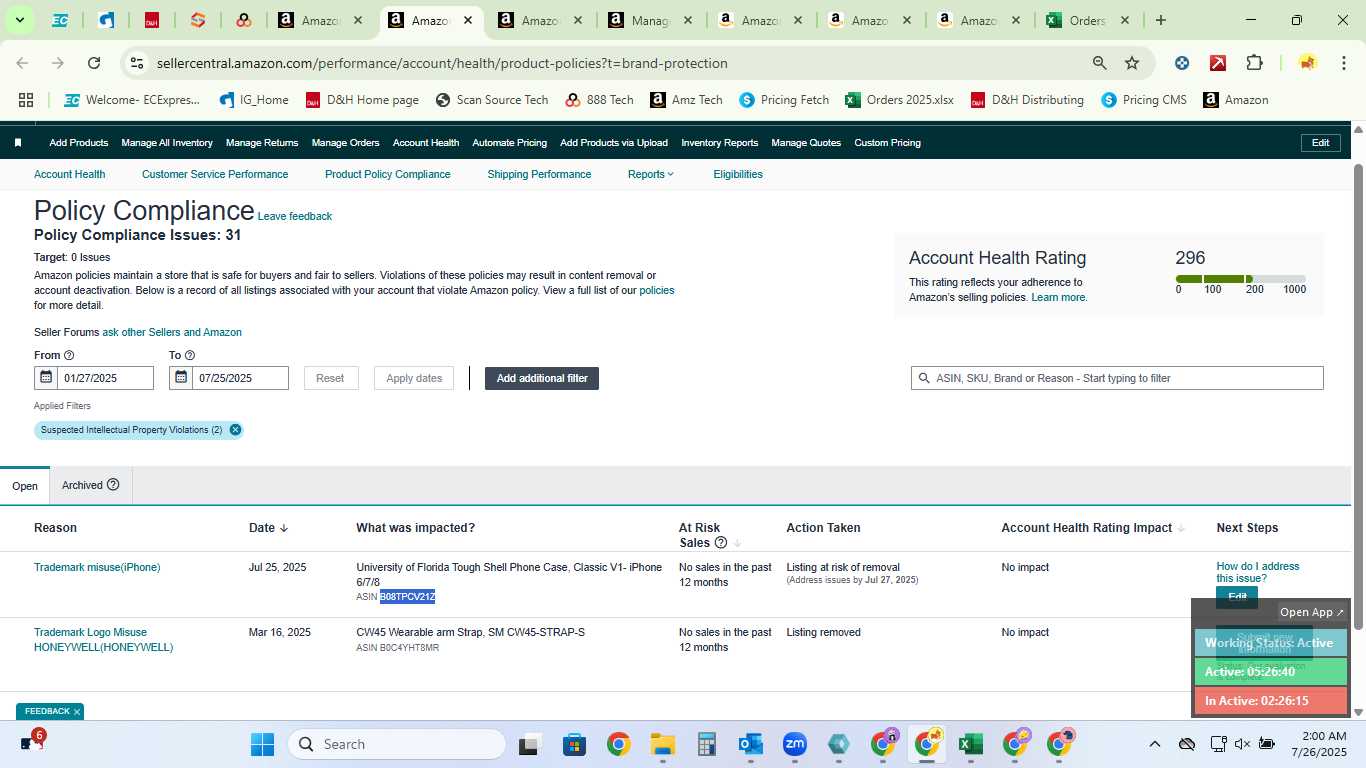Viewport: 1366px width, 768px height.
Task: Sort the table by Date column arrow
Action: tap(283, 528)
